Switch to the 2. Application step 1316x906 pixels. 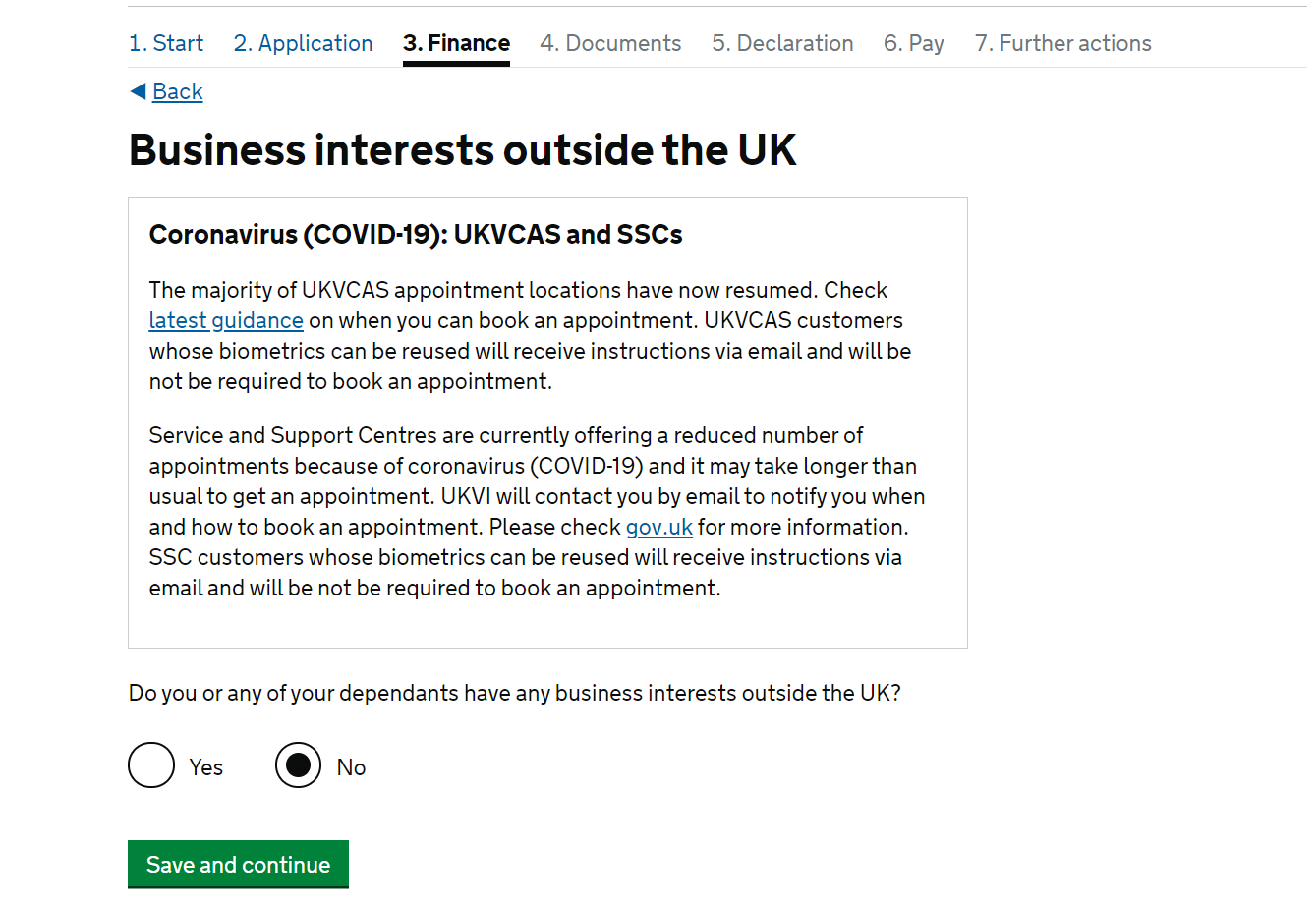tap(304, 43)
